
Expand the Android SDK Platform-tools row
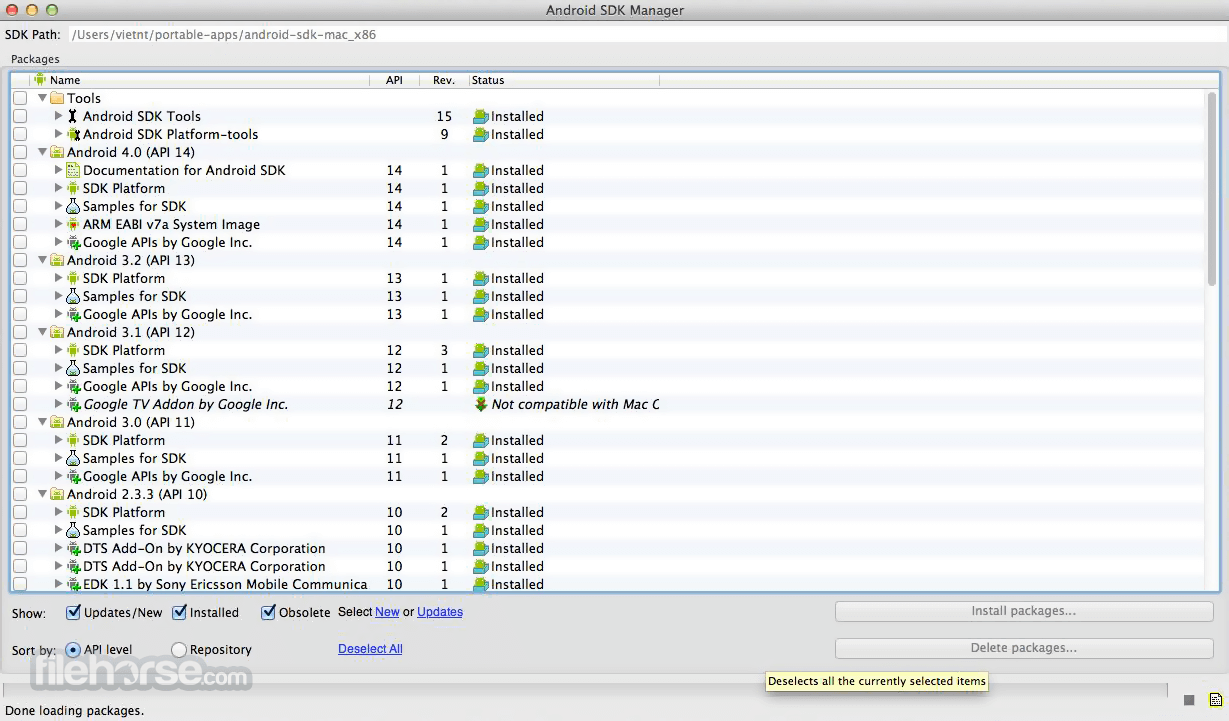point(58,134)
